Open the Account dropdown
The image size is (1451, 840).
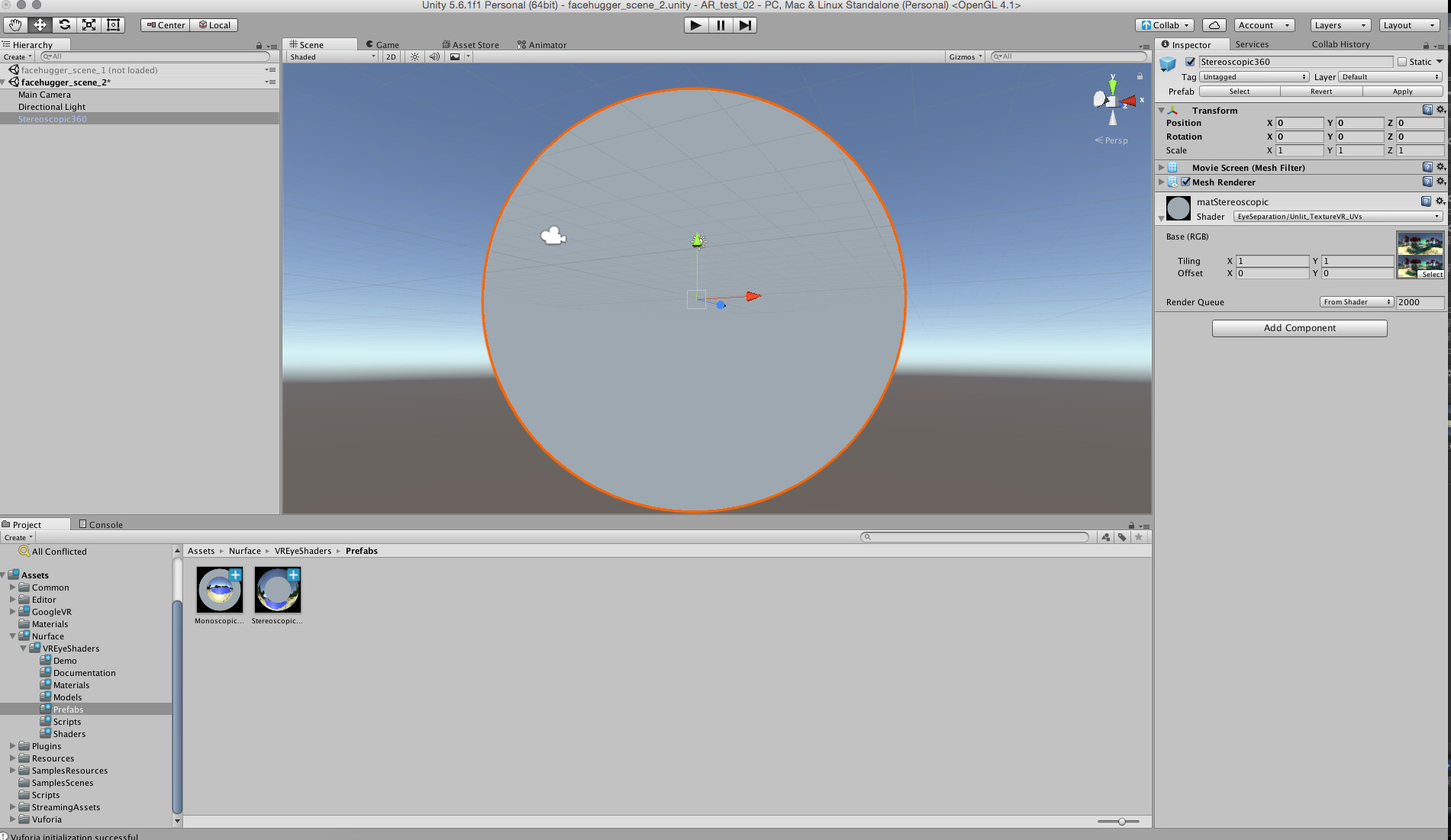click(x=1264, y=25)
